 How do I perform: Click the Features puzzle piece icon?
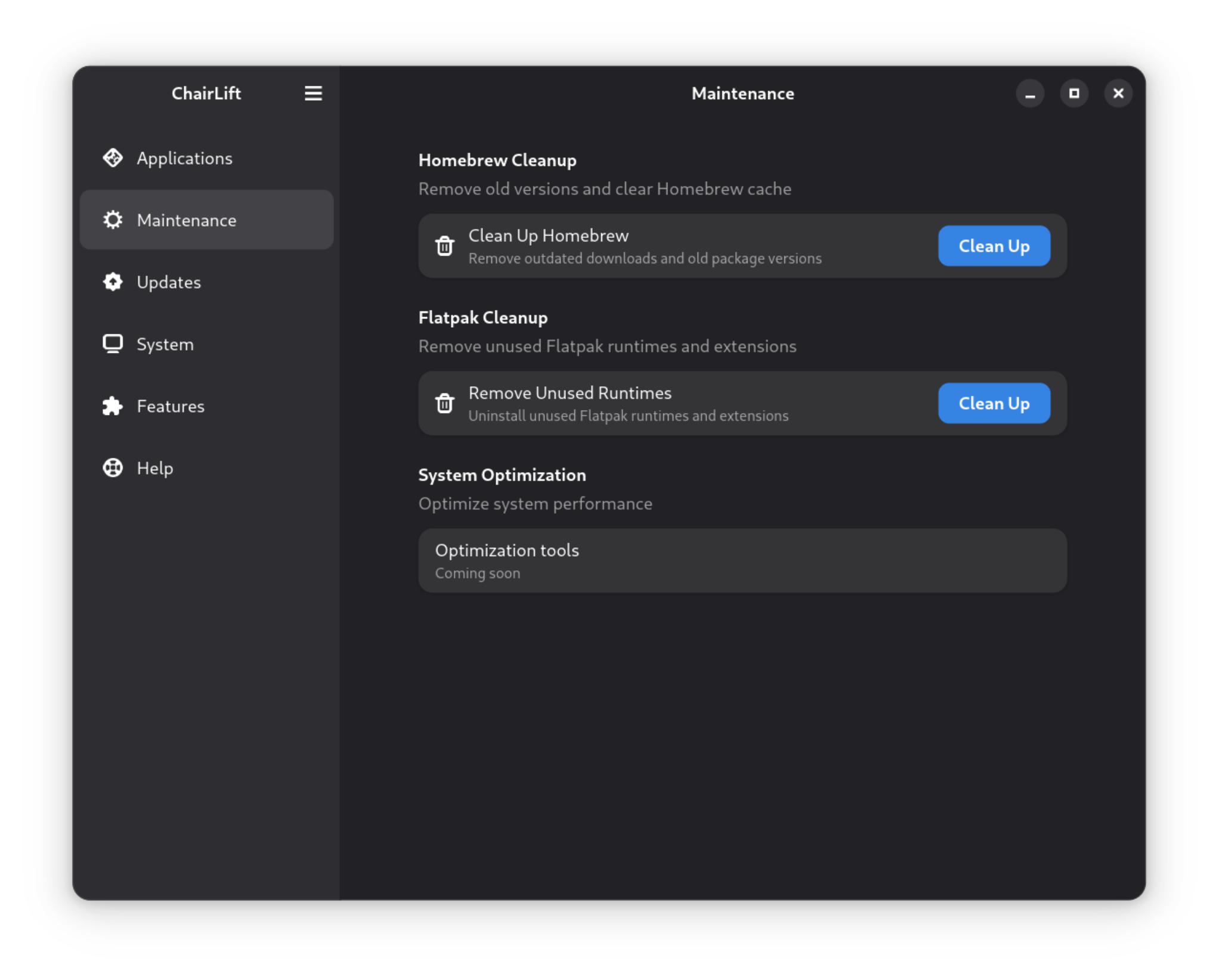click(113, 406)
